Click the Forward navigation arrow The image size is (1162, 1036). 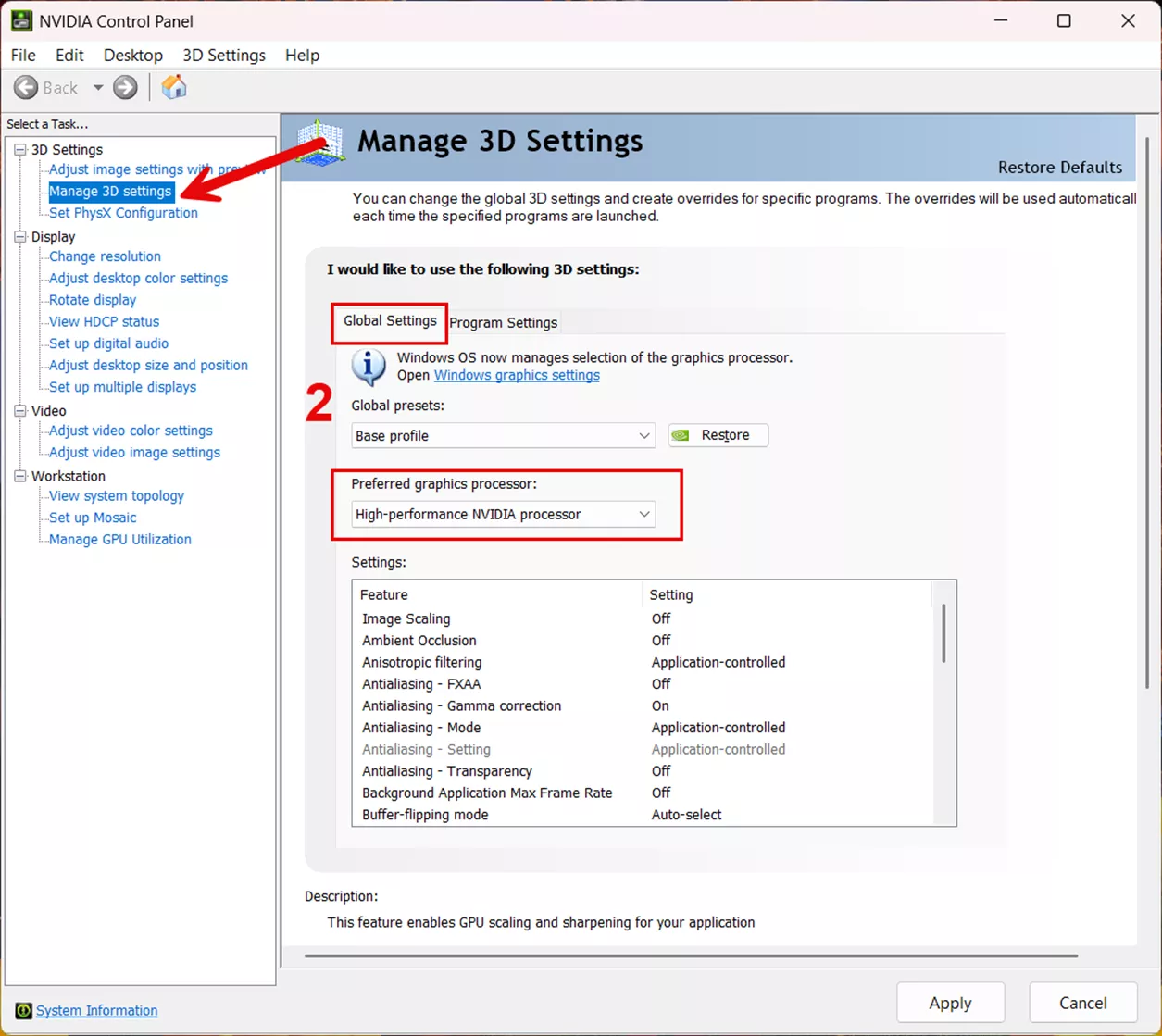point(124,87)
